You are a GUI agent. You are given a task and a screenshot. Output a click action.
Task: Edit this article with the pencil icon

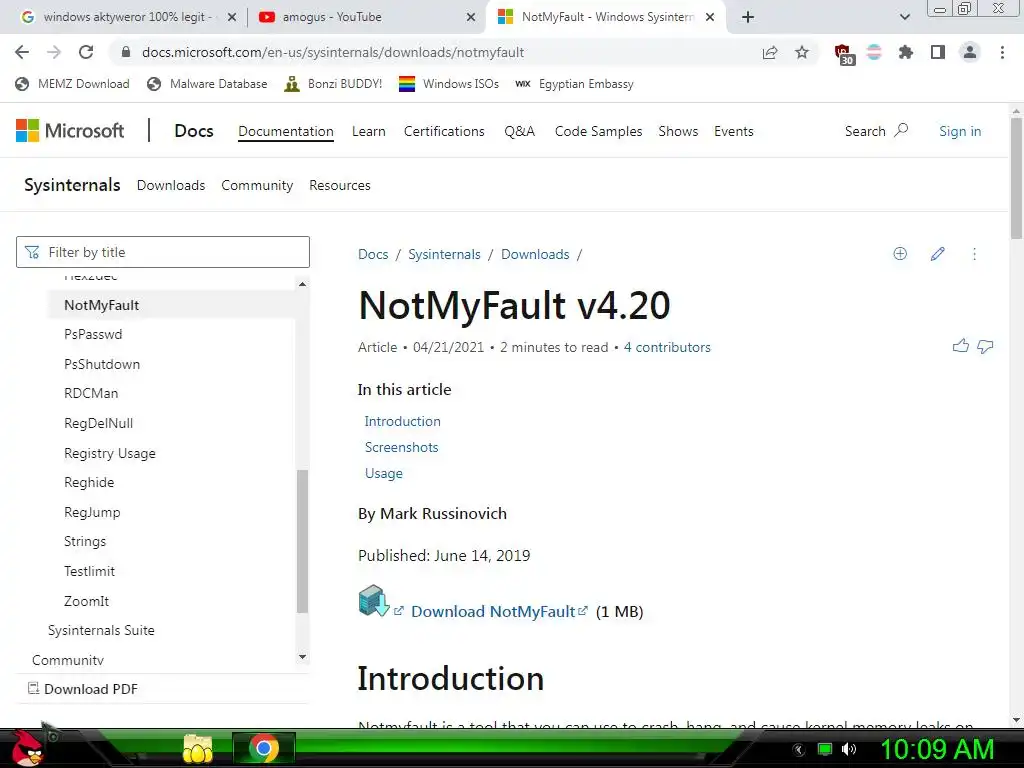click(938, 253)
